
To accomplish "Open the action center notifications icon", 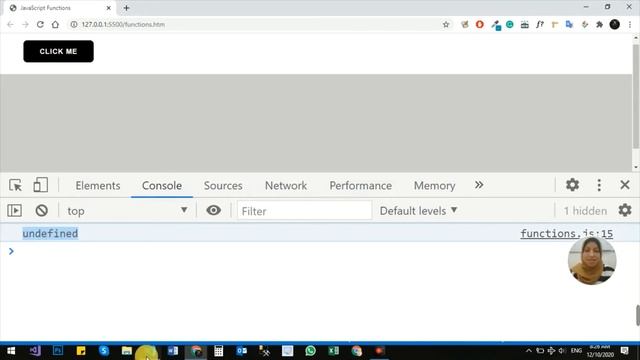I will [624, 351].
